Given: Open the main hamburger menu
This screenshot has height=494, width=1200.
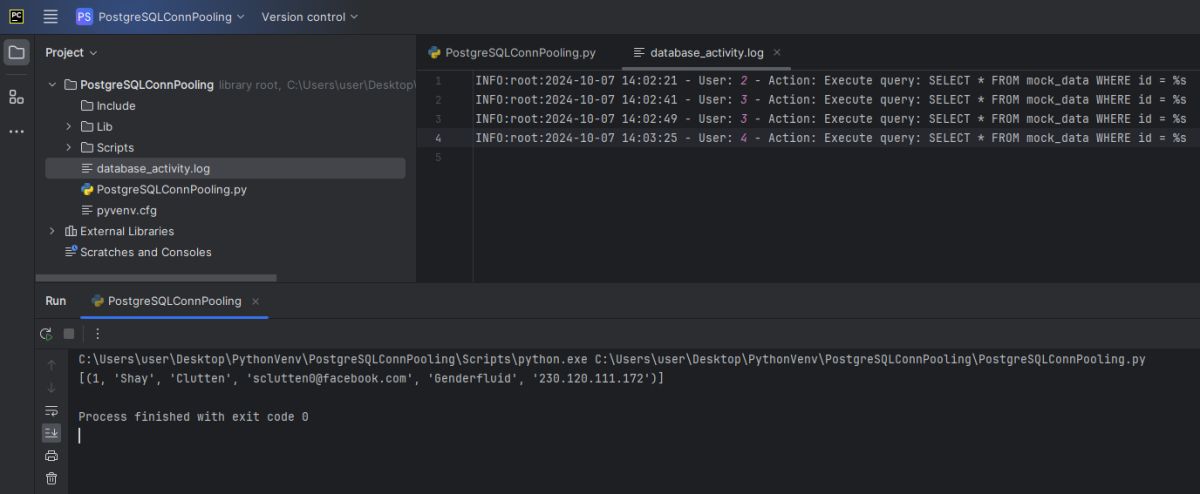Looking at the screenshot, I should click(51, 17).
